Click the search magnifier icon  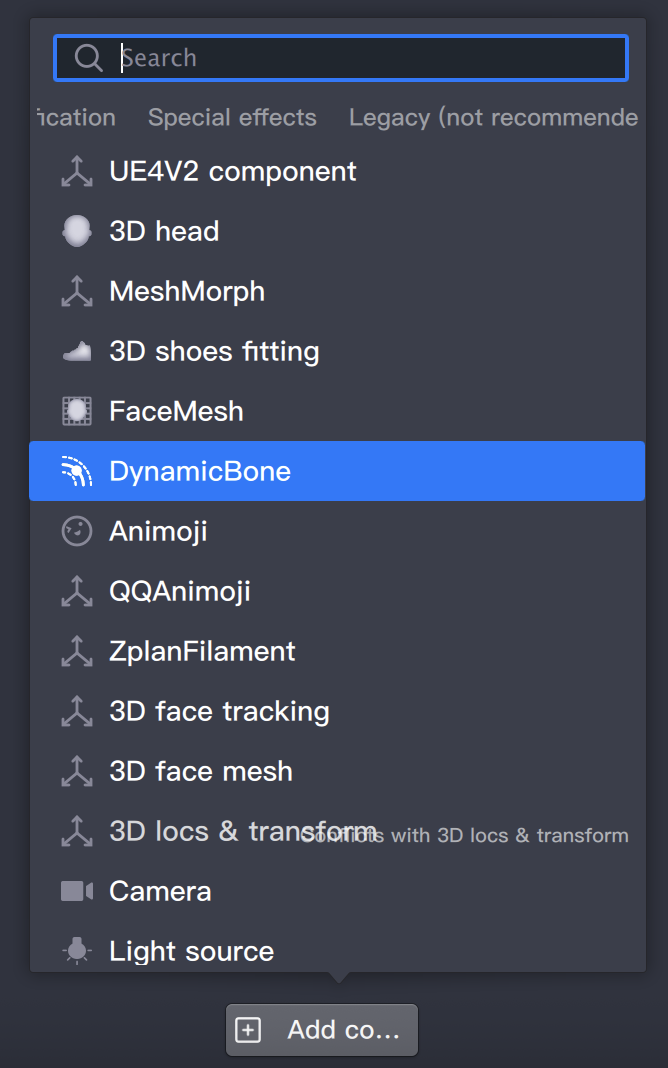tap(89, 58)
